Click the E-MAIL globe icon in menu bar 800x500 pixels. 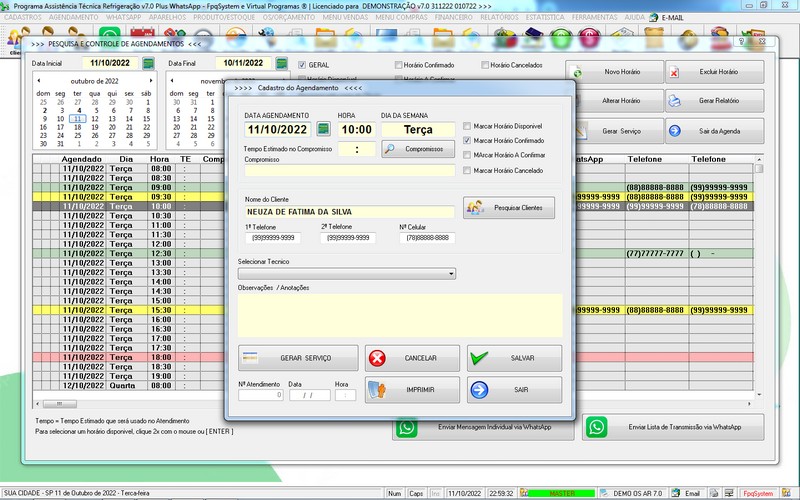654,17
